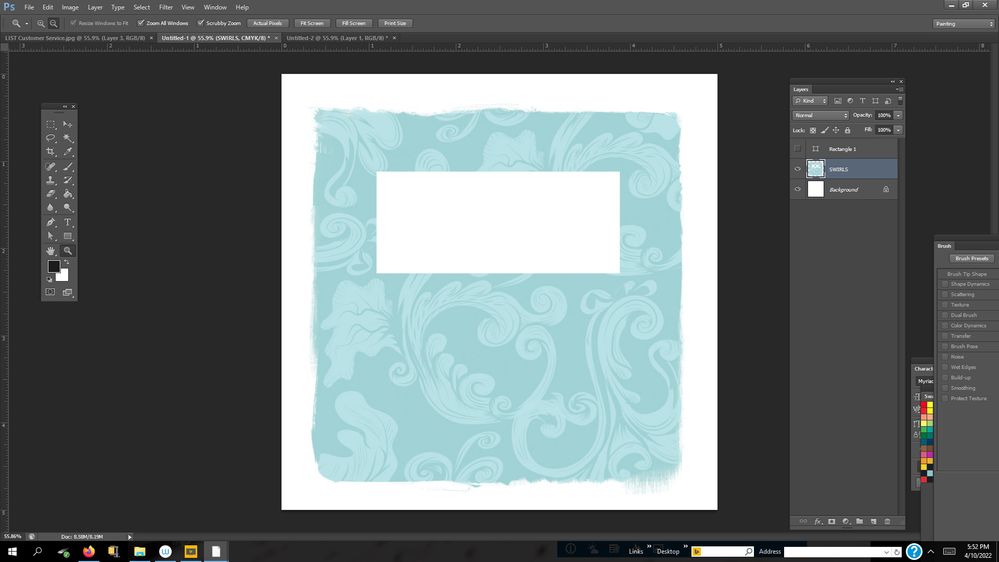999x562 pixels.
Task: Switch to the Untitled-2 document tab
Action: click(x=337, y=38)
